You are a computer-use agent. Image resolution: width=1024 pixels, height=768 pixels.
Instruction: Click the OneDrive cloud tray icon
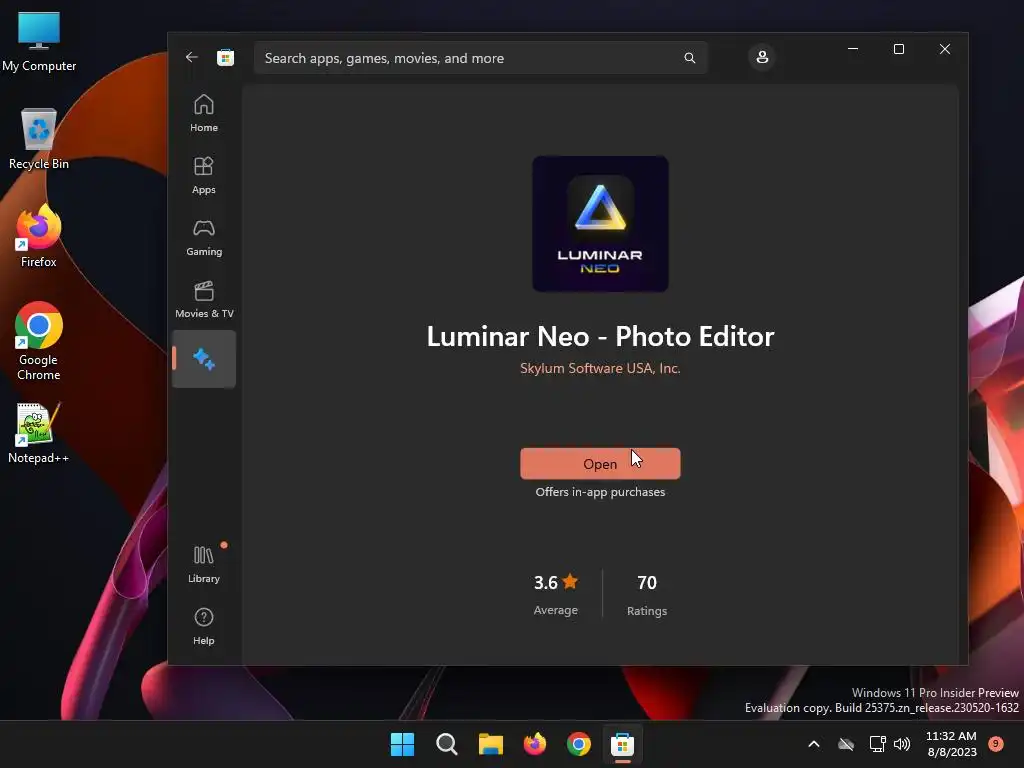(846, 744)
